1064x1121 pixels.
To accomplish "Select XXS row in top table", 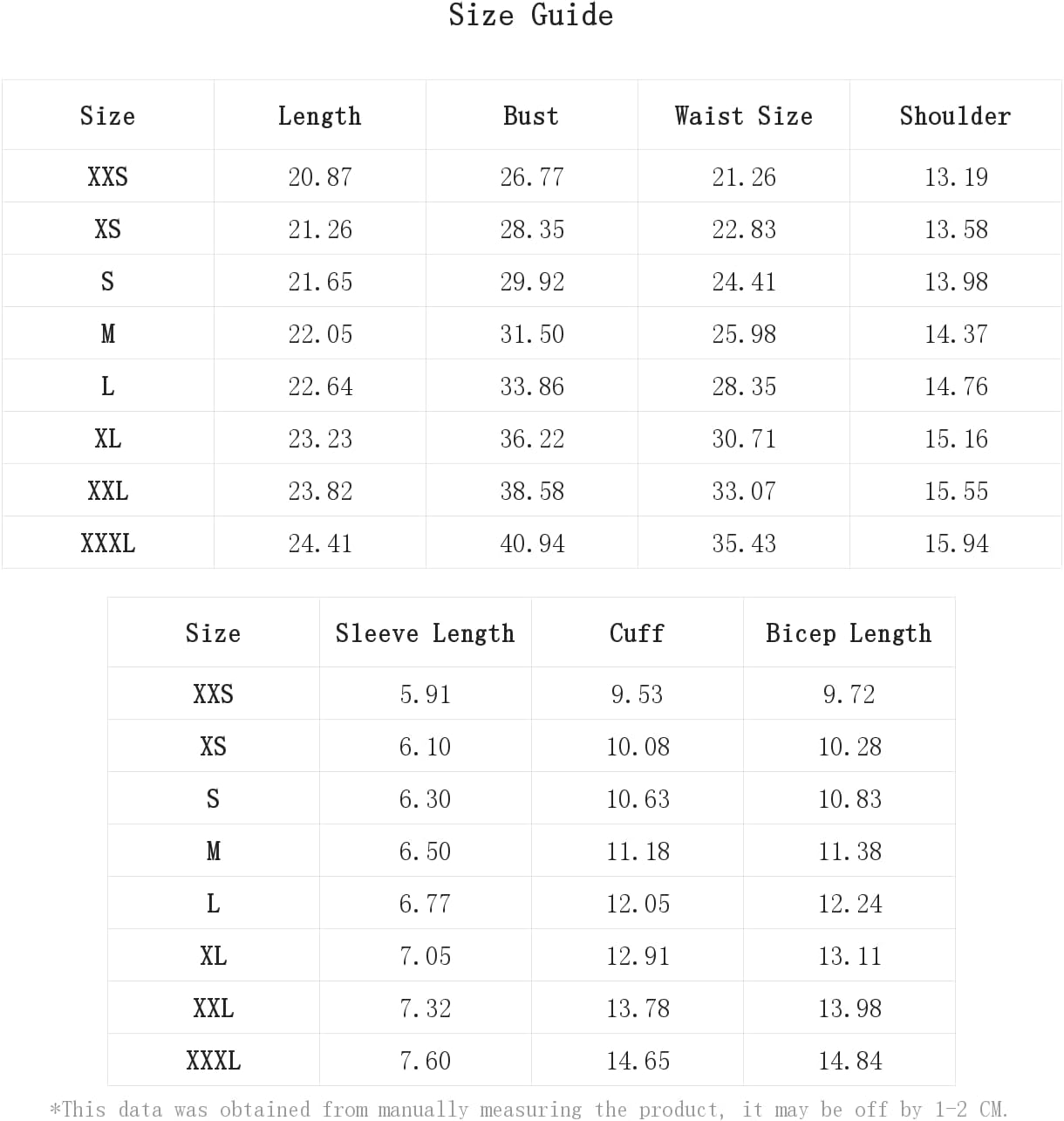I will point(108,177).
